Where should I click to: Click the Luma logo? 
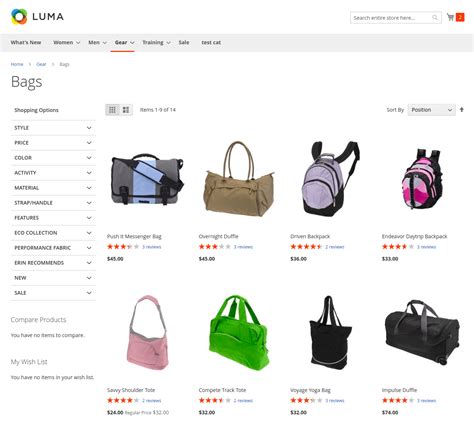pyautogui.click(x=37, y=16)
